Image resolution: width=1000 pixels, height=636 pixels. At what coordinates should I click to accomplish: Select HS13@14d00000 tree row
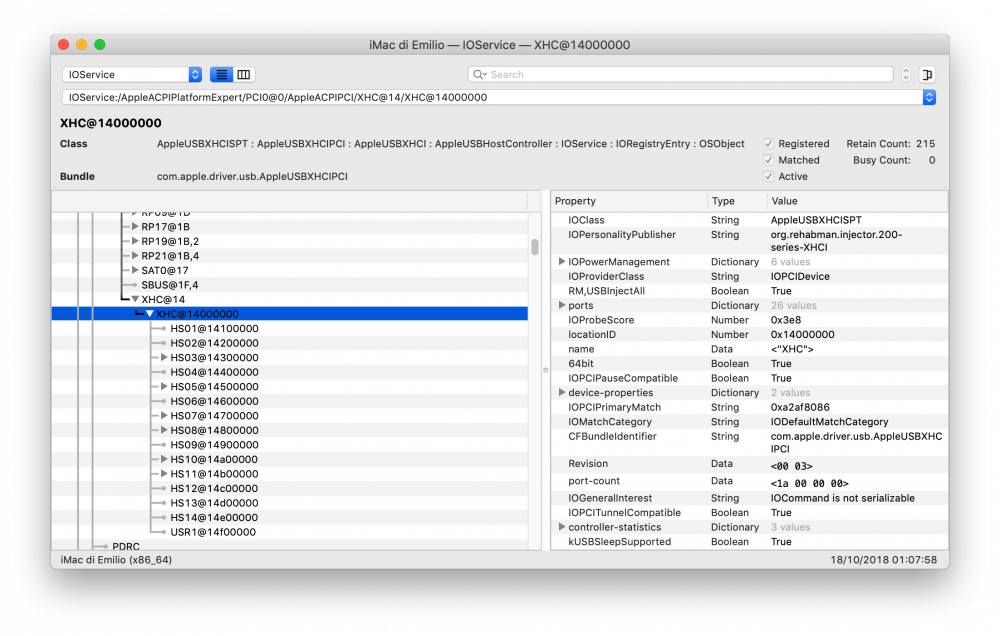290,503
